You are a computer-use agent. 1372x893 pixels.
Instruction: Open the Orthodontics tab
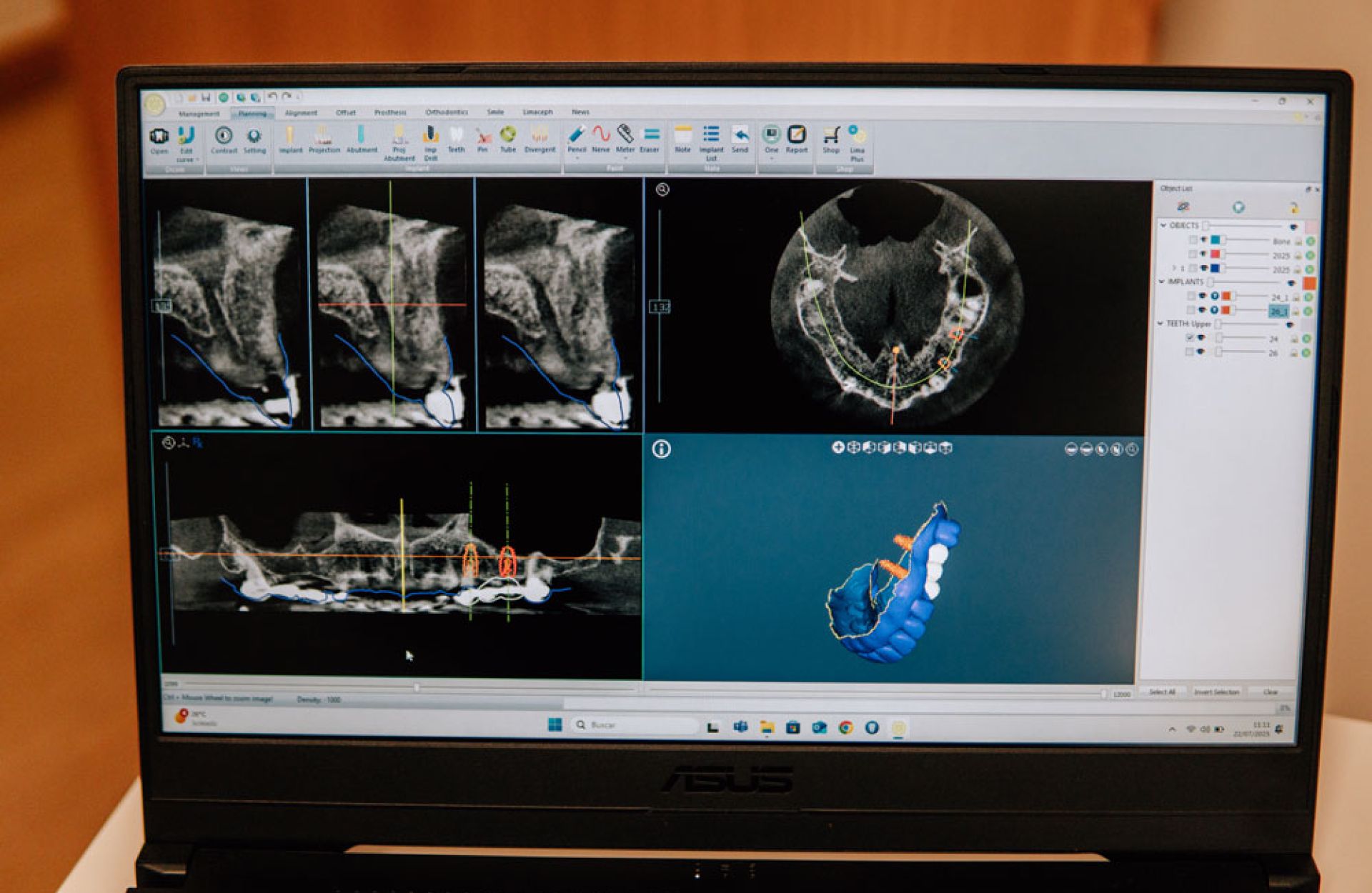pos(447,113)
